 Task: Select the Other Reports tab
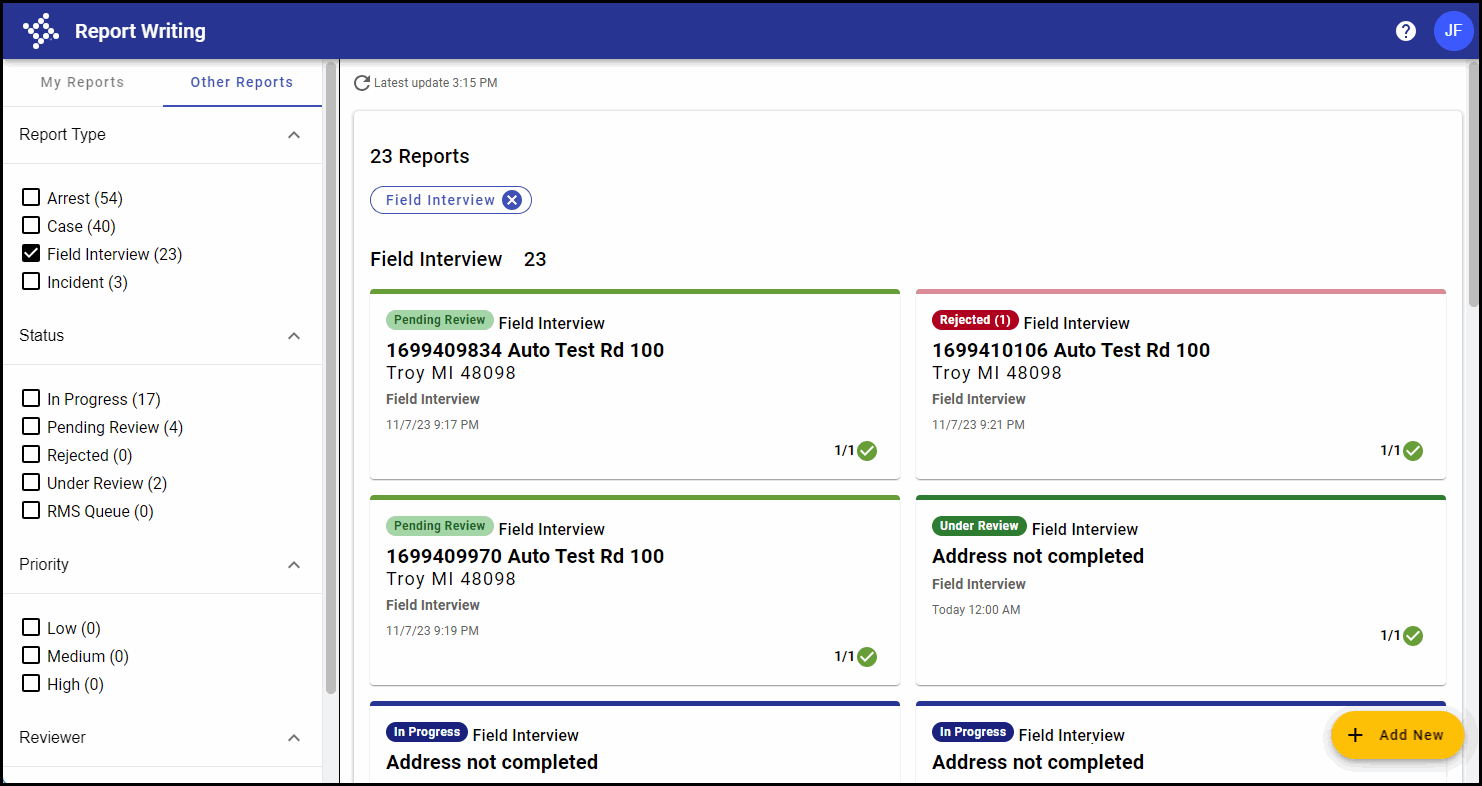242,83
